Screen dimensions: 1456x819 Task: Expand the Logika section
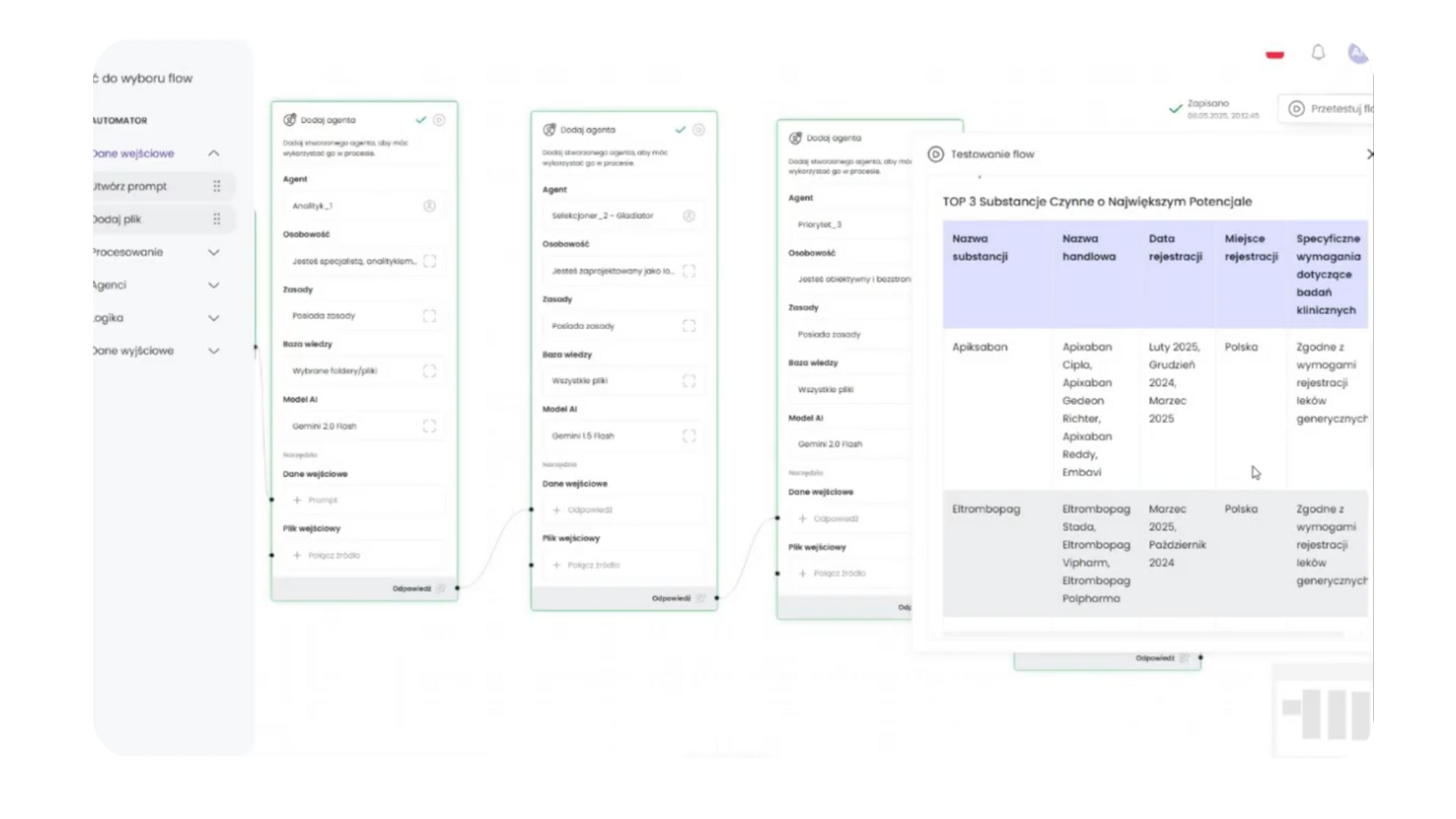(214, 318)
